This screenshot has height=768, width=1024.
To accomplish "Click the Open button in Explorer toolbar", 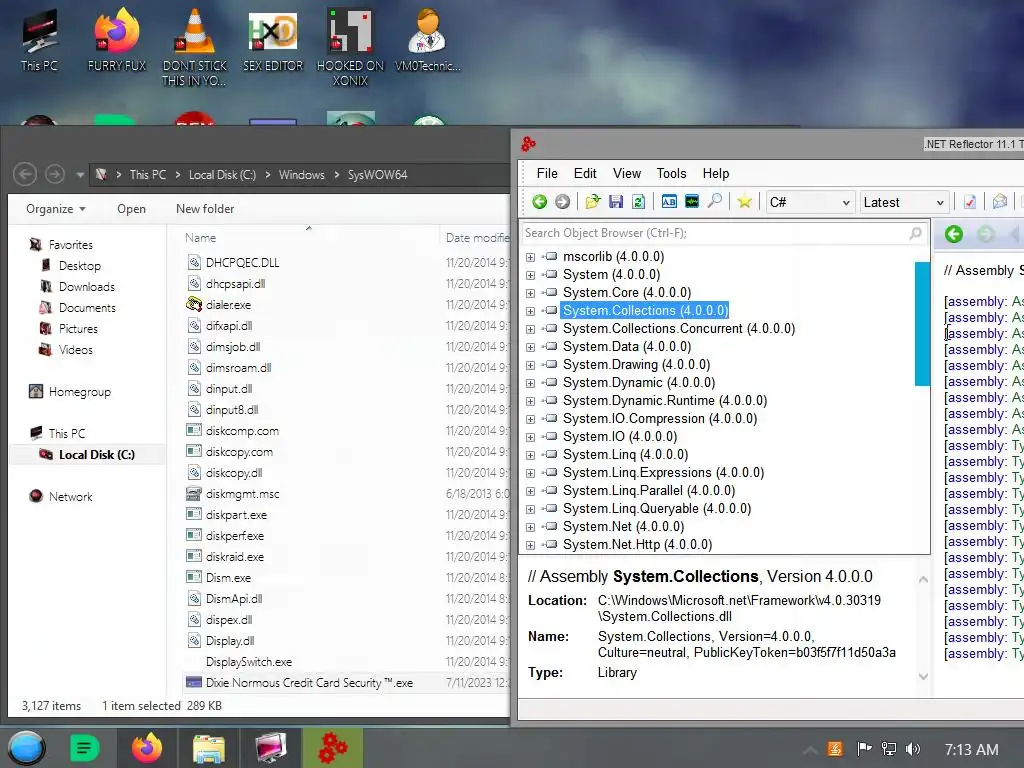I will 131,209.
